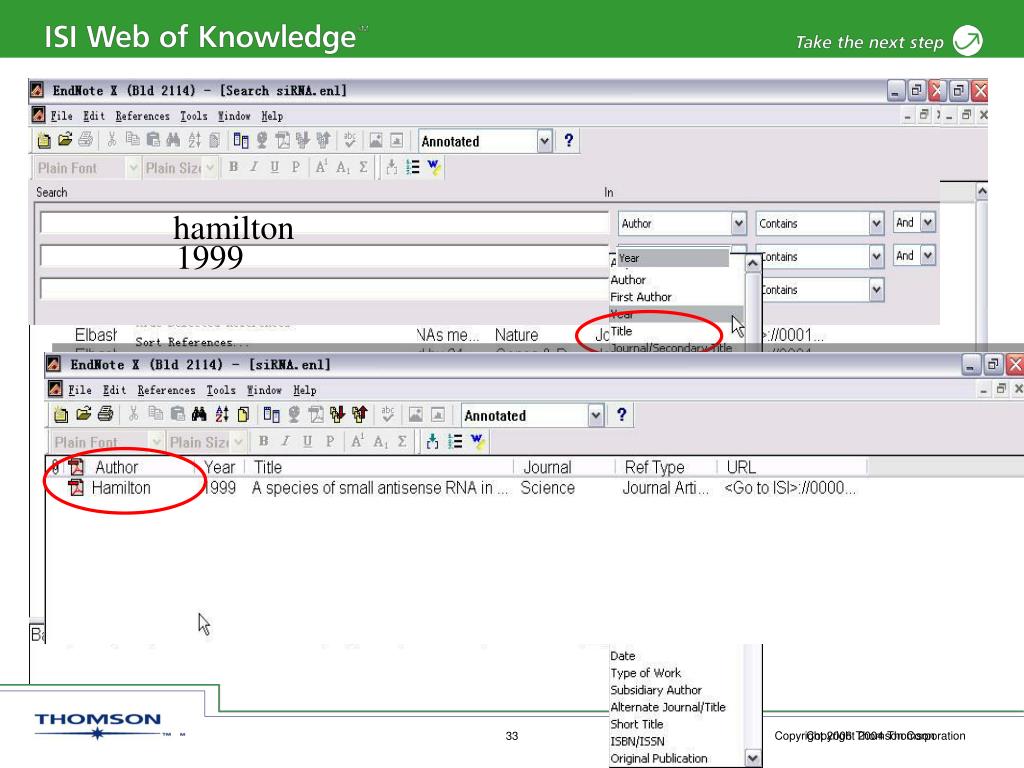1024x768 pixels.
Task: Click the scroll down arrow of the field list
Action: pyautogui.click(x=753, y=758)
